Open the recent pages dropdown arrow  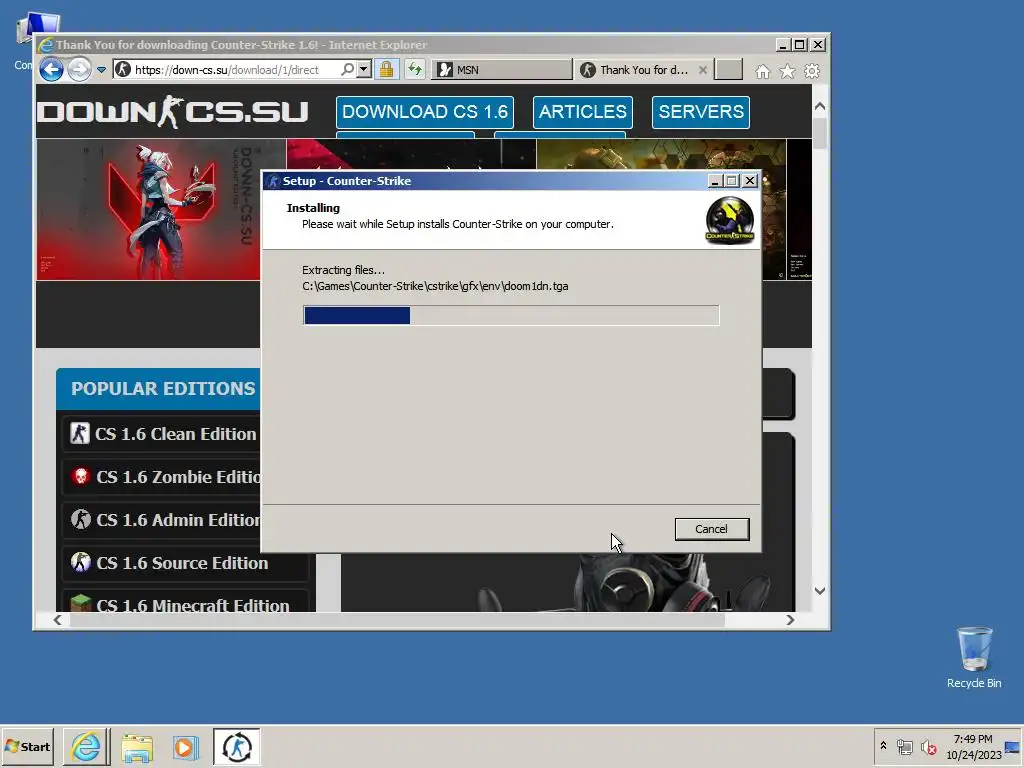pyautogui.click(x=101, y=70)
